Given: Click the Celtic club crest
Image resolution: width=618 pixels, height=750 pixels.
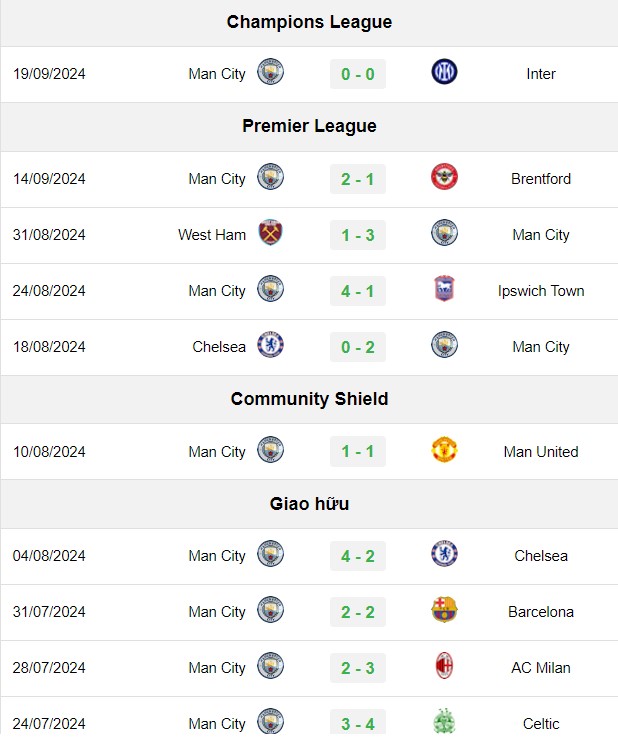Looking at the screenshot, I should pyautogui.click(x=444, y=721).
